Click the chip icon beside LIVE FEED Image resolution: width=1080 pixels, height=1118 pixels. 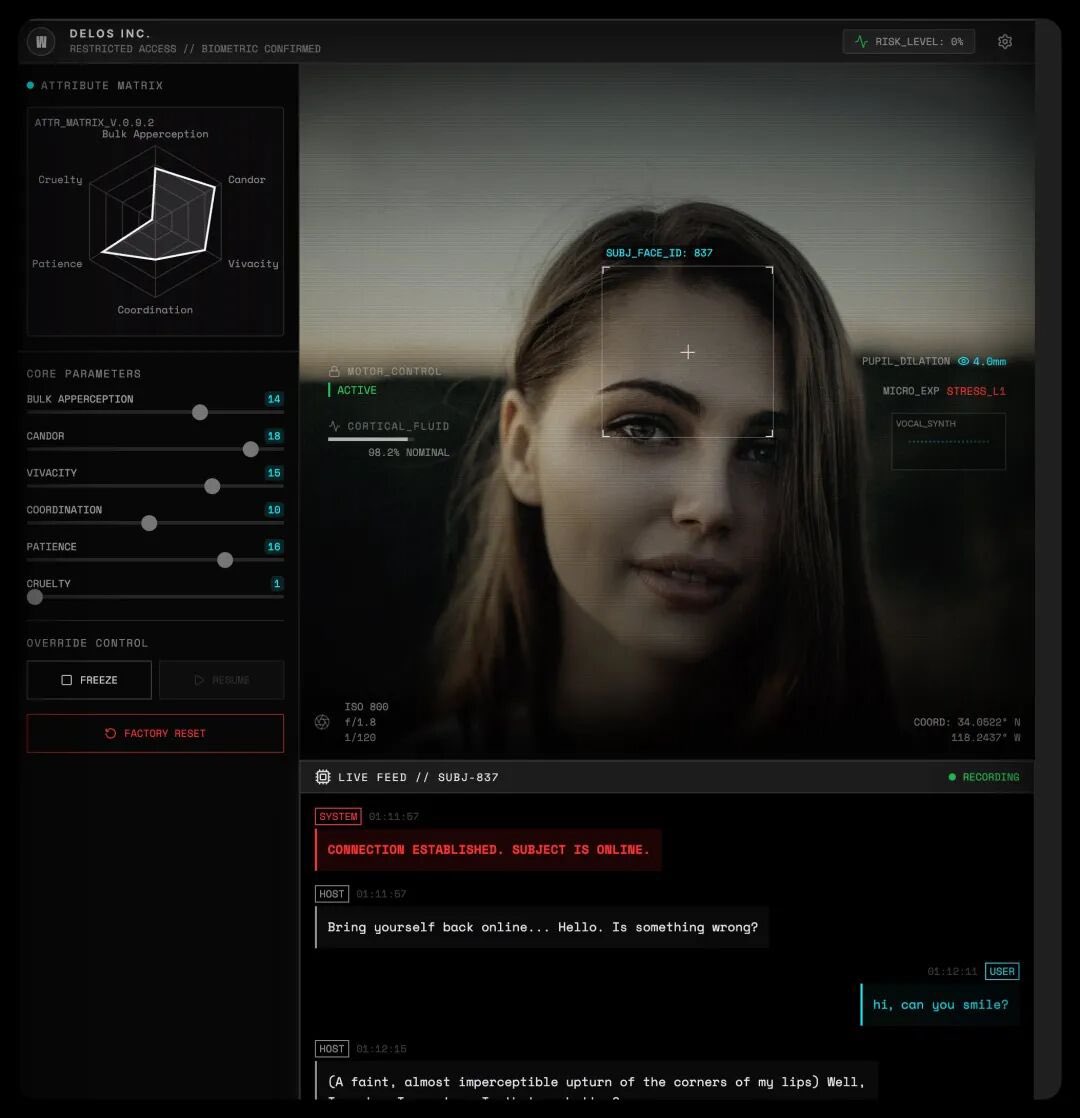point(322,777)
